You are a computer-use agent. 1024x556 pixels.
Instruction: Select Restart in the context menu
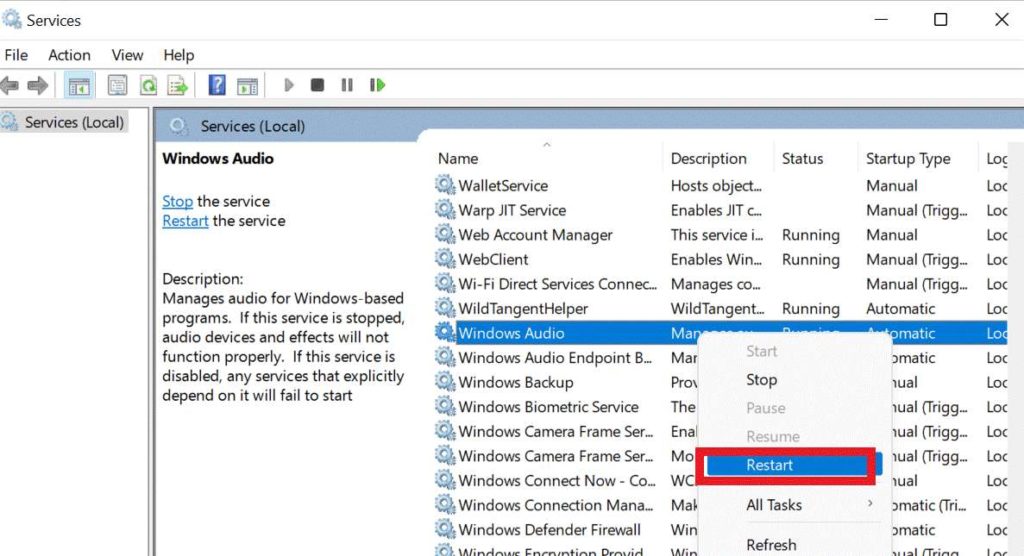(x=769, y=465)
